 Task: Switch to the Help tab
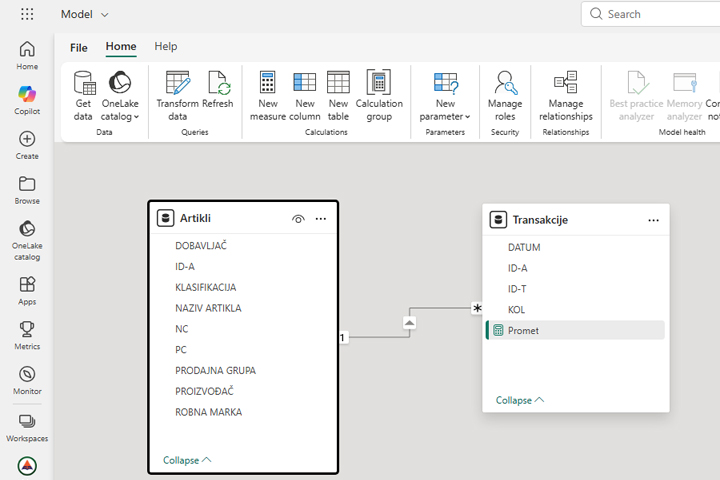pyautogui.click(x=166, y=47)
